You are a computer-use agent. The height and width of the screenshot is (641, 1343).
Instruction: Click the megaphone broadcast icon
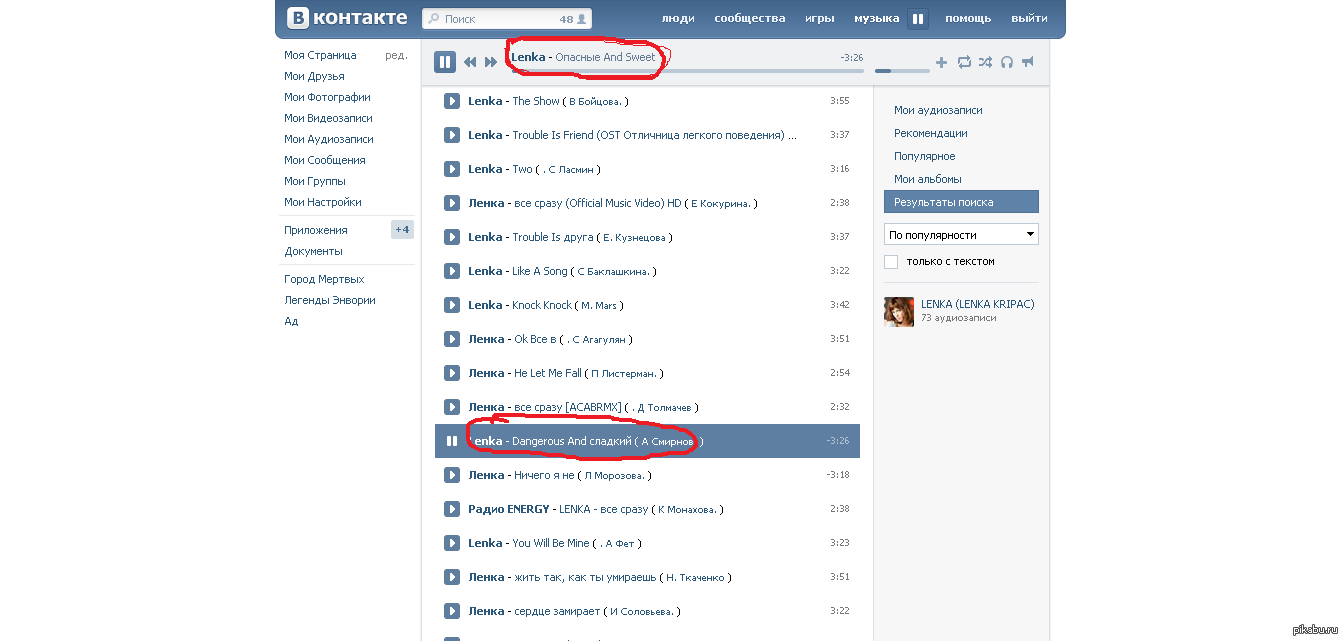[1028, 62]
